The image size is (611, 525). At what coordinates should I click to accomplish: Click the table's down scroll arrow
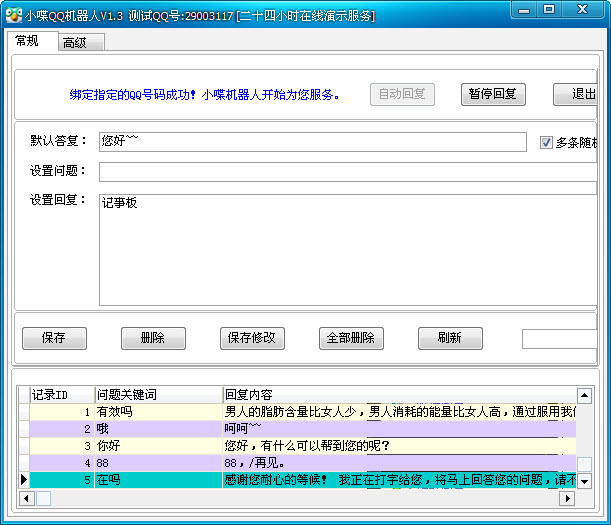click(584, 481)
